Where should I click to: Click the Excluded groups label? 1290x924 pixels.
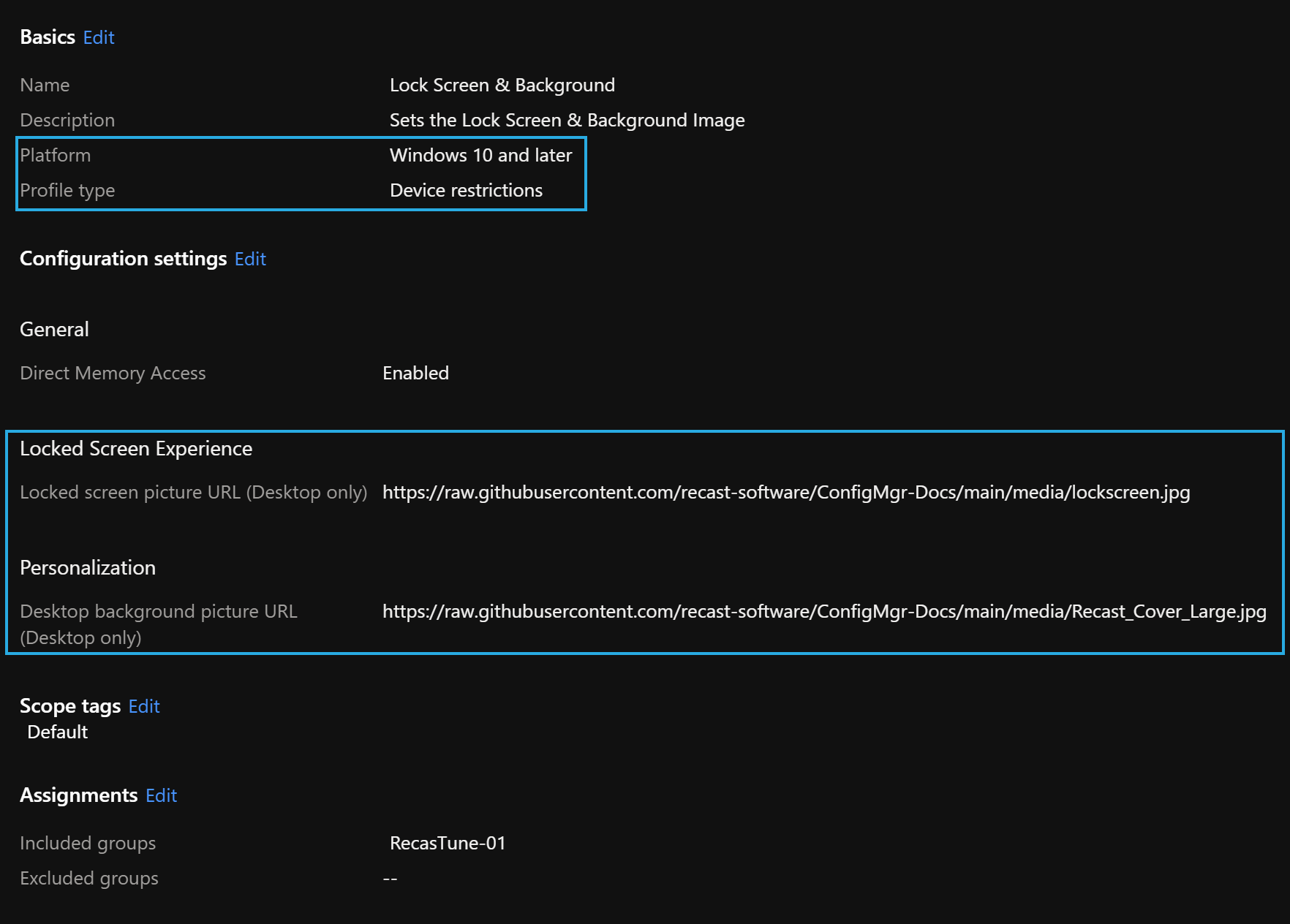click(89, 879)
